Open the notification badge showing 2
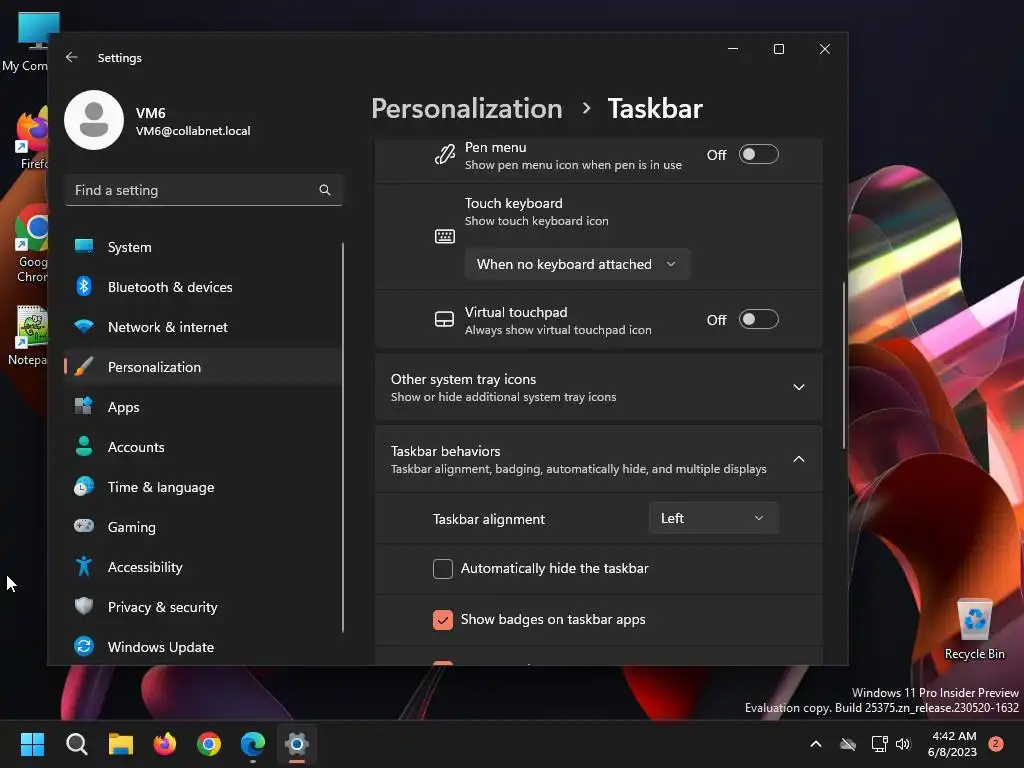Image resolution: width=1024 pixels, height=768 pixels. coord(996,744)
